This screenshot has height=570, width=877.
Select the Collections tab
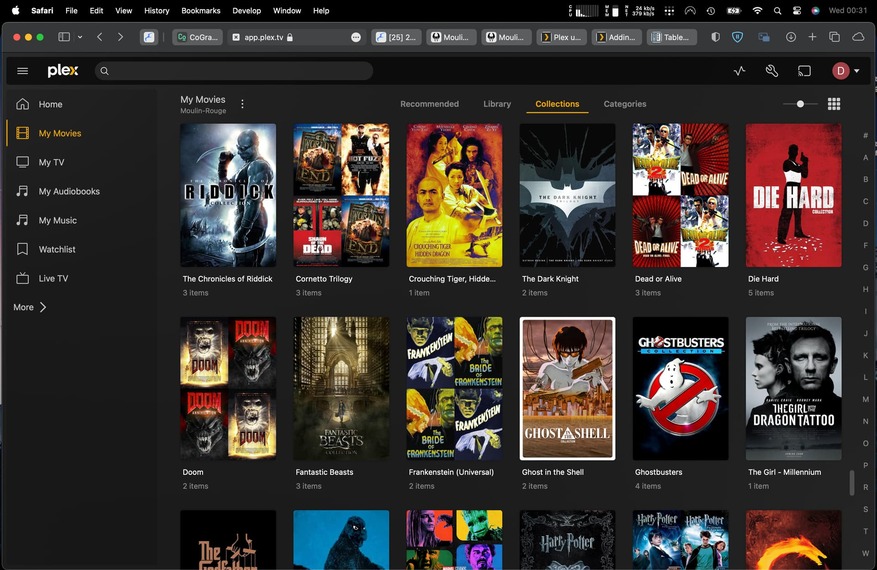pos(557,104)
